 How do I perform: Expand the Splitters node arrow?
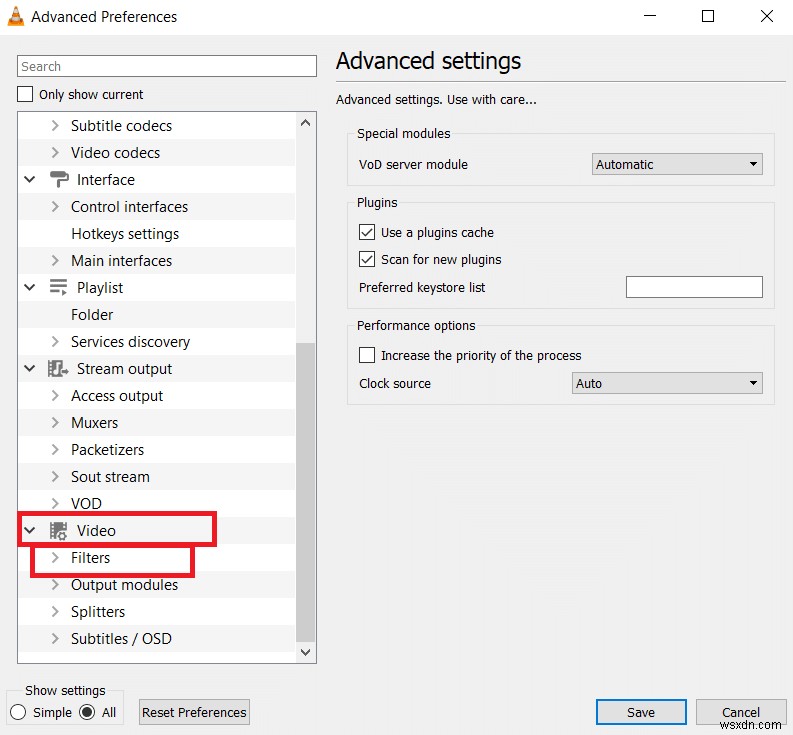[55, 612]
